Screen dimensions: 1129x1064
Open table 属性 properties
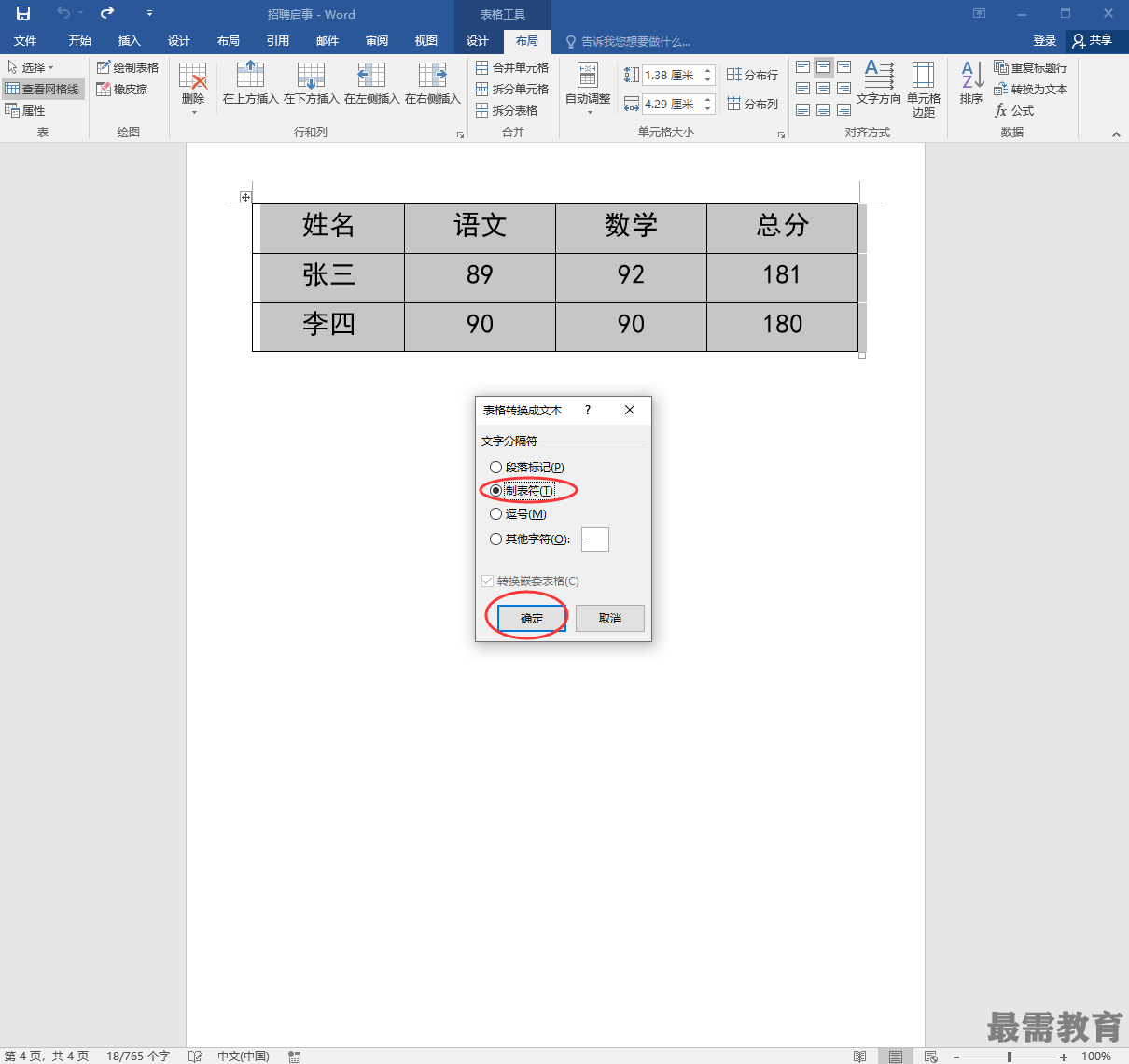pyautogui.click(x=25, y=110)
